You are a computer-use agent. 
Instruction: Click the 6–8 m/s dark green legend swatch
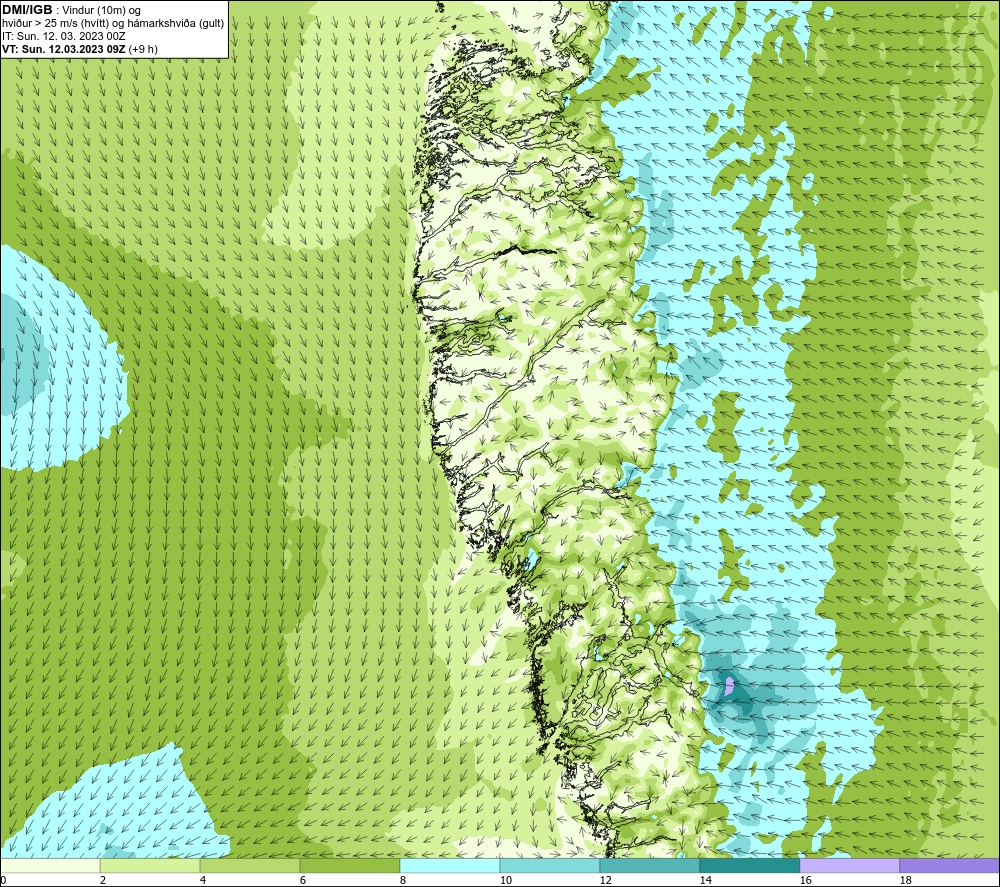coord(349,865)
